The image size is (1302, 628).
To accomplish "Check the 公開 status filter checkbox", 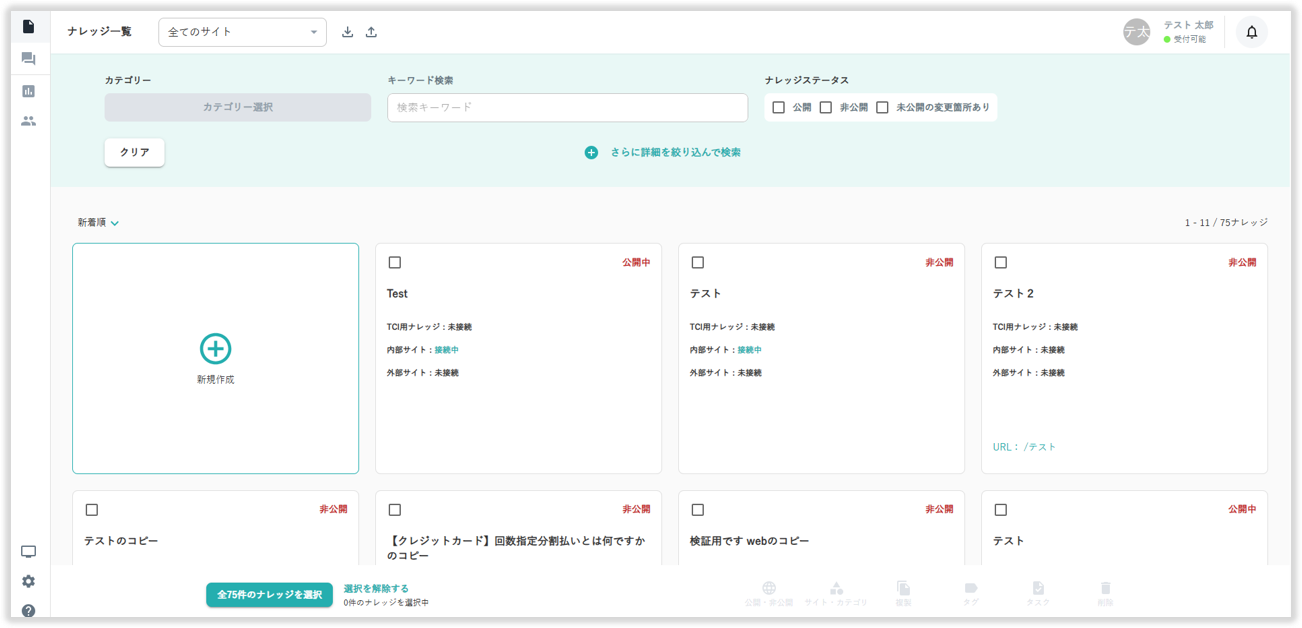I will [778, 107].
